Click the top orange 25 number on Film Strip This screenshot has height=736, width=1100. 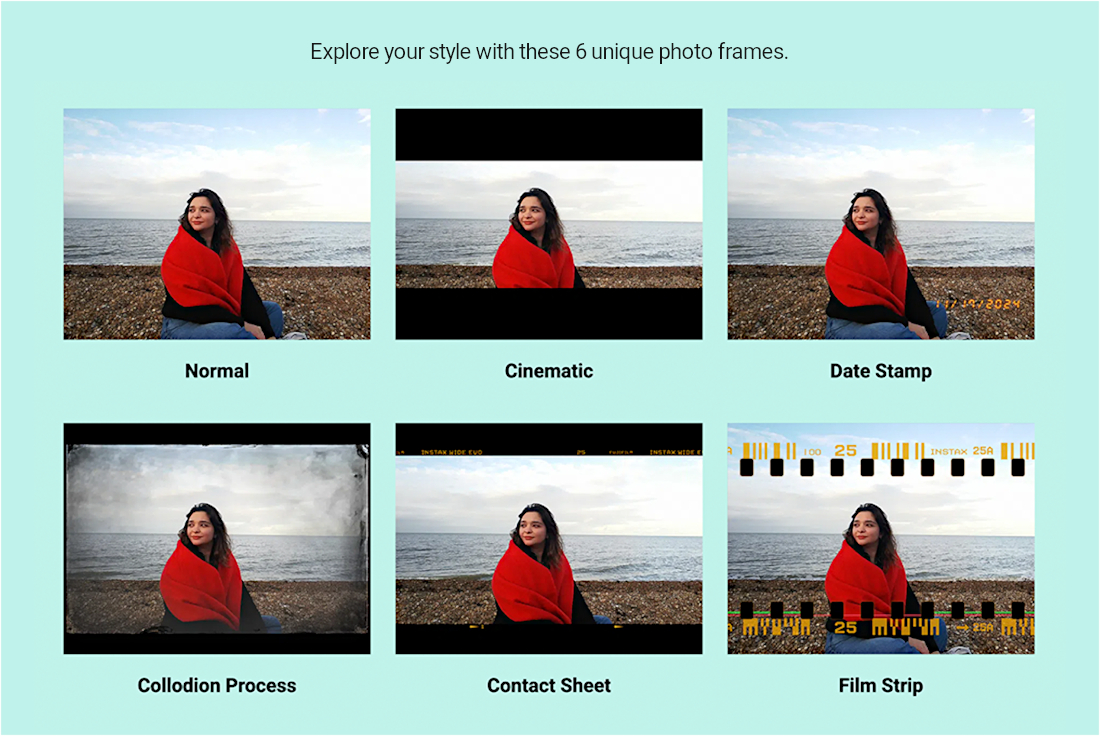845,450
